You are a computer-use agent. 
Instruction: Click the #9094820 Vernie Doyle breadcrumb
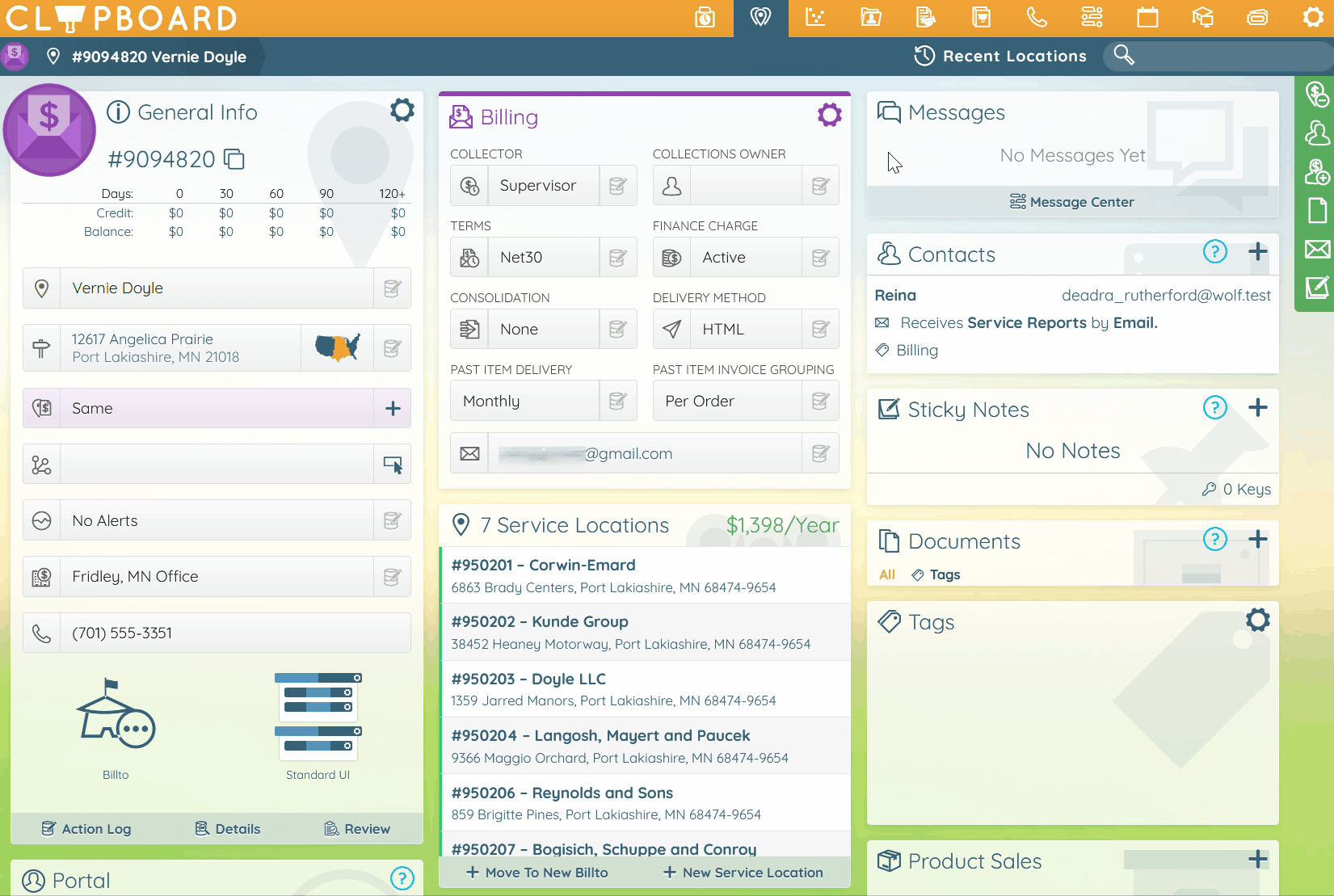point(158,57)
